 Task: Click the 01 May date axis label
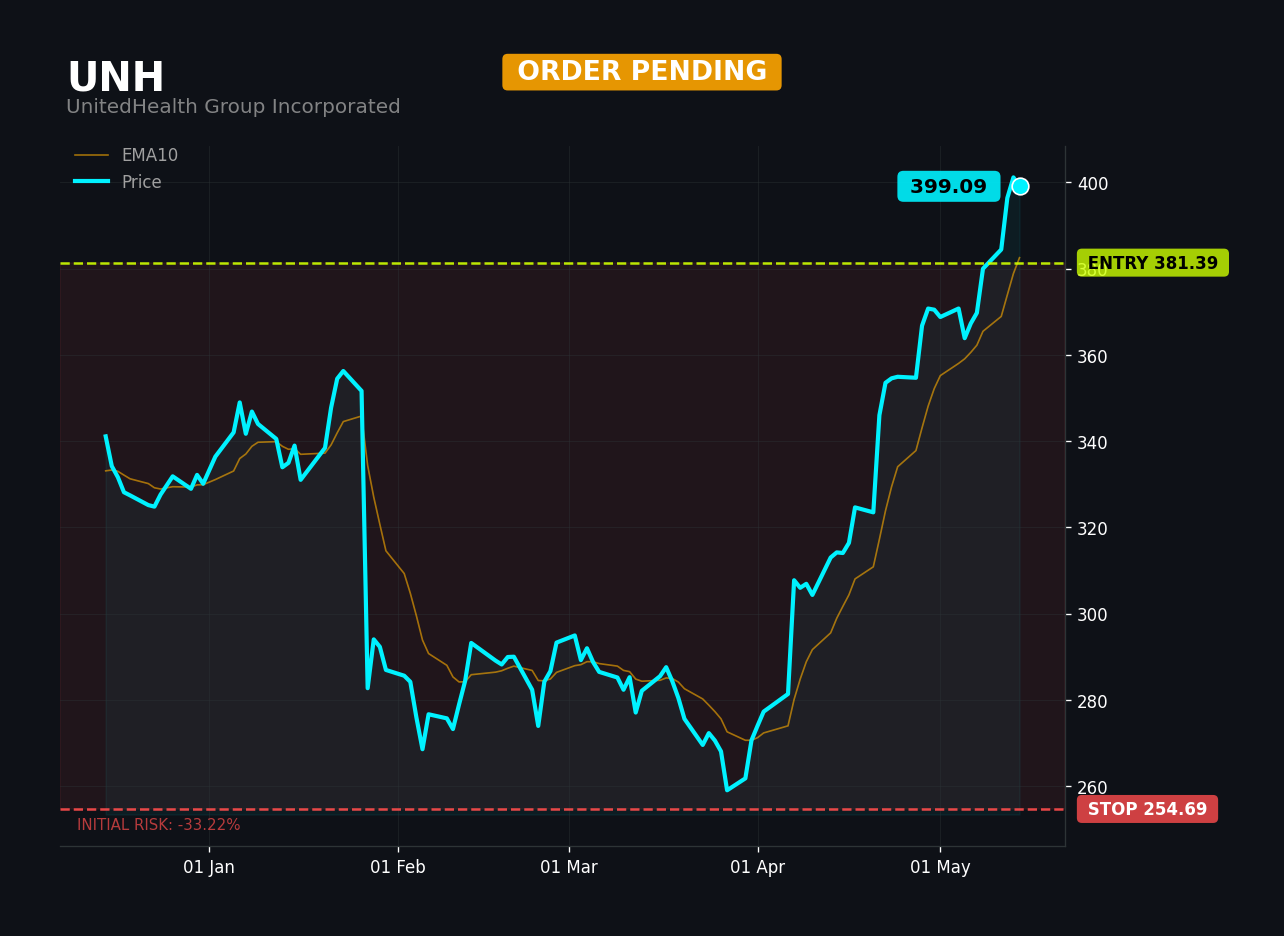[940, 867]
